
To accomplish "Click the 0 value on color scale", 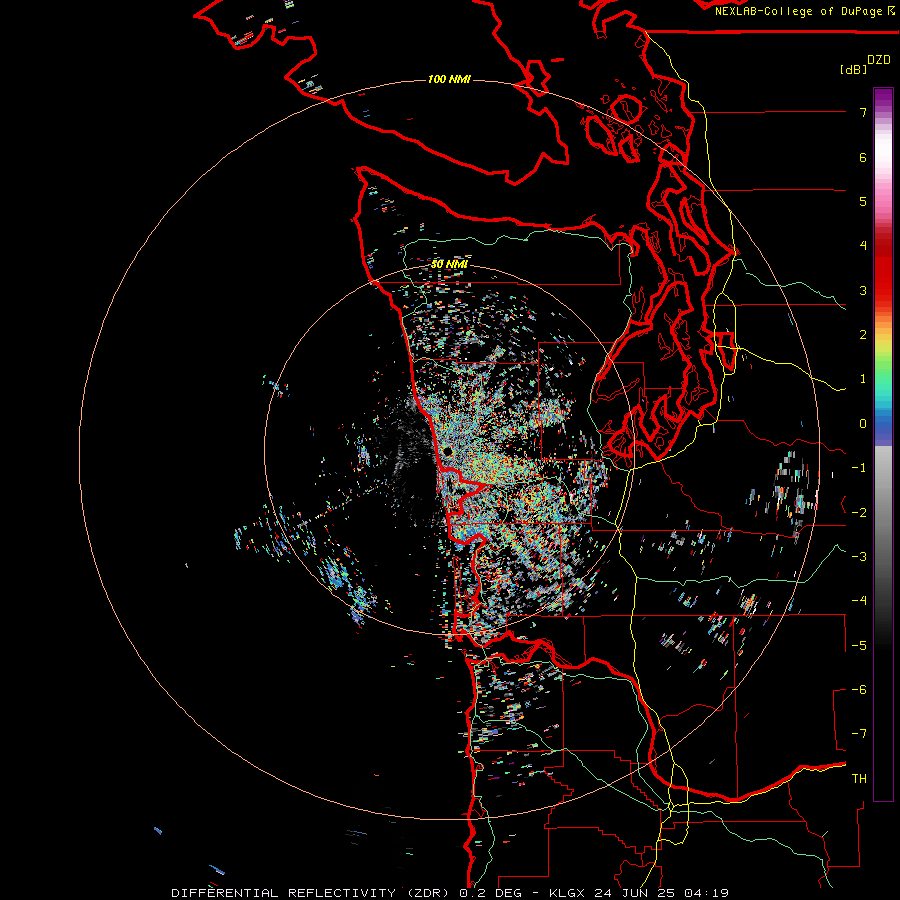I will [863, 424].
